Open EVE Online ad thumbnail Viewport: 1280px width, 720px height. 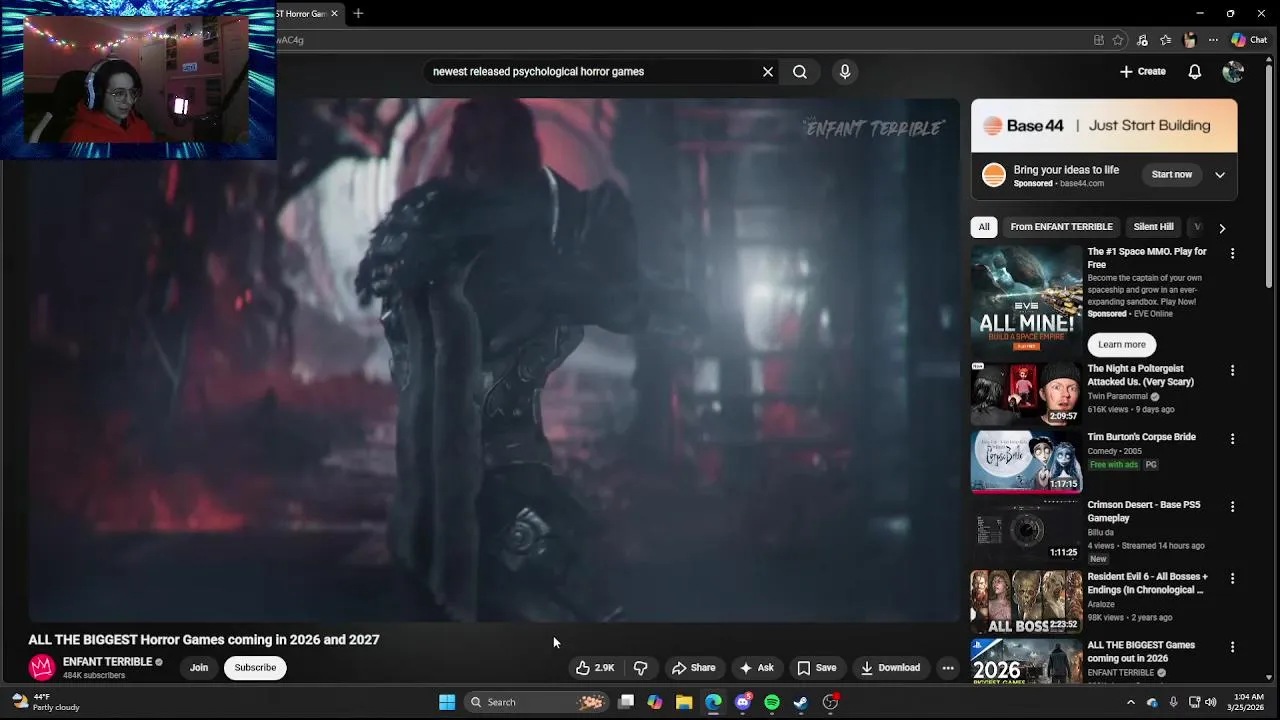coord(1026,299)
